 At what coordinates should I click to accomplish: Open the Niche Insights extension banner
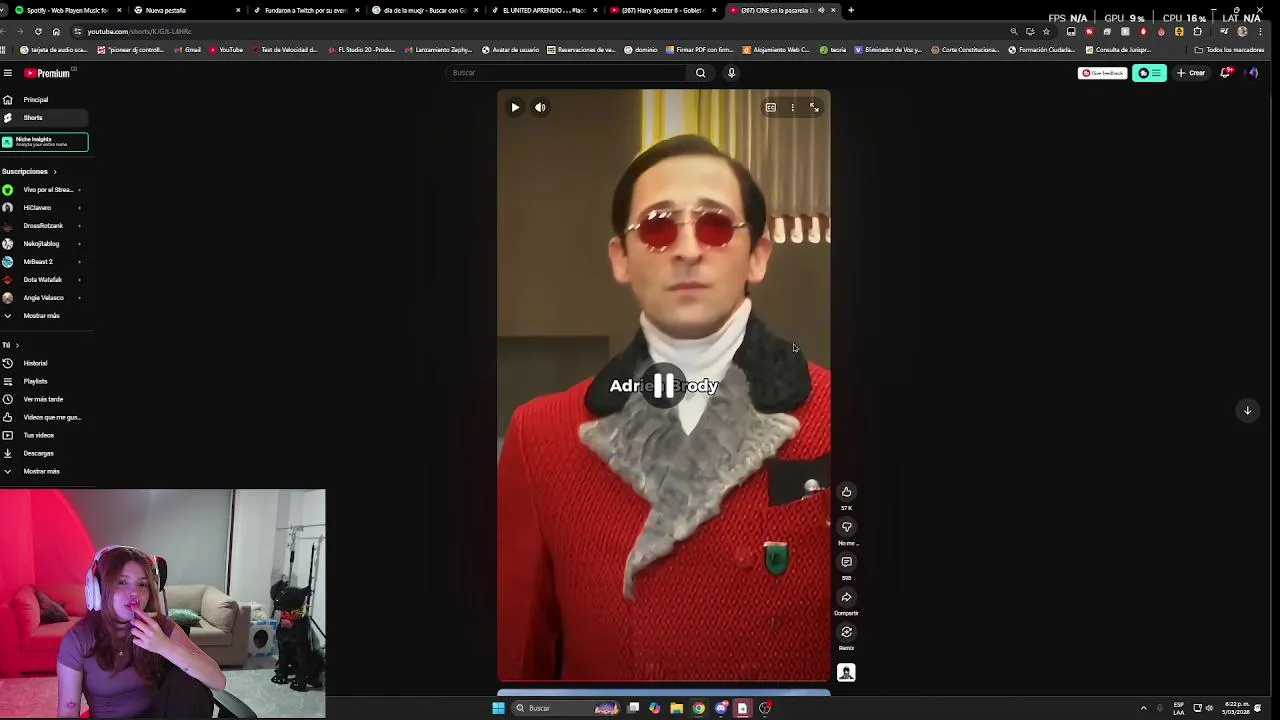tap(44, 142)
